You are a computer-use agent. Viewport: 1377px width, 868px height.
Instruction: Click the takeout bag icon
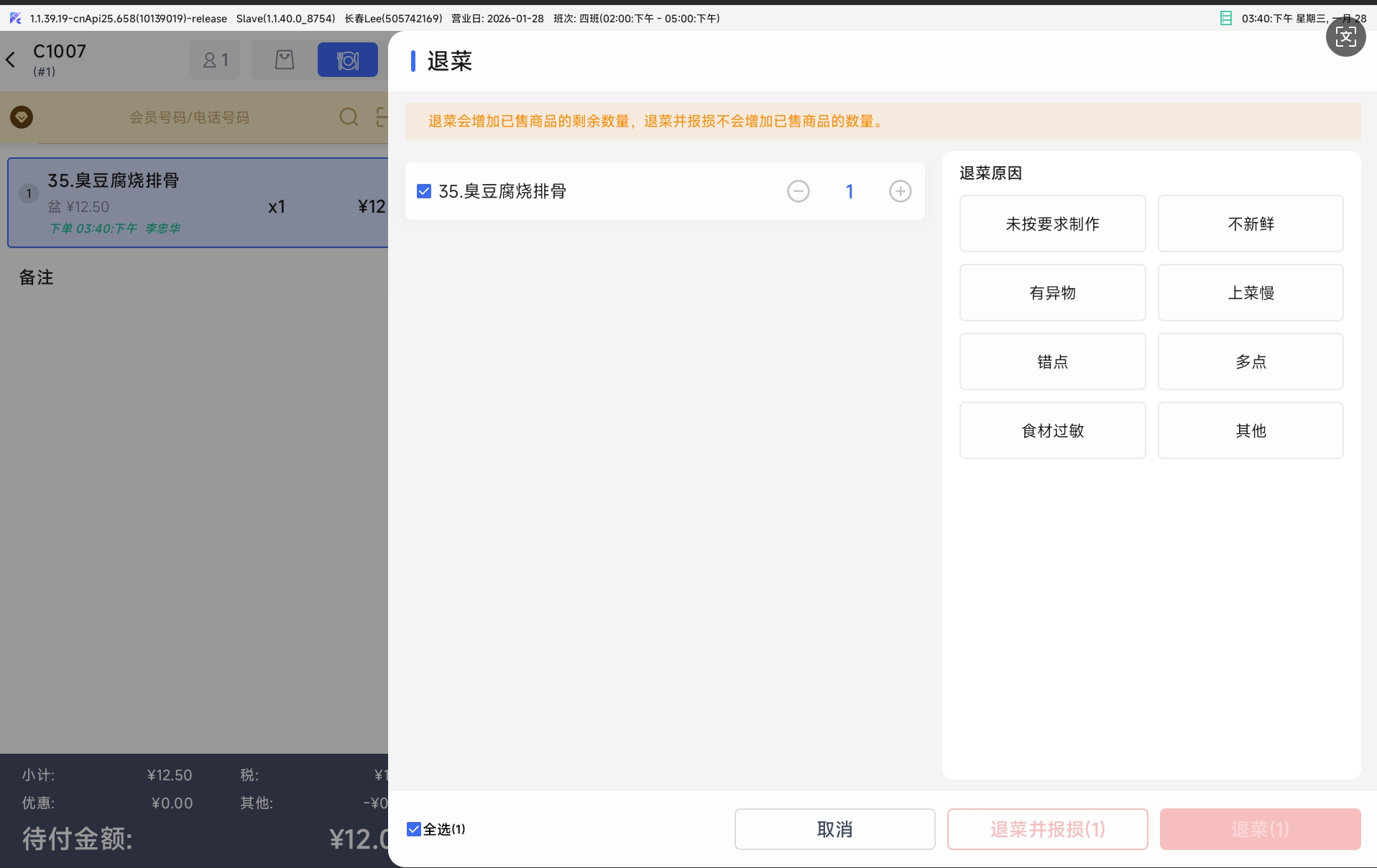(x=285, y=60)
